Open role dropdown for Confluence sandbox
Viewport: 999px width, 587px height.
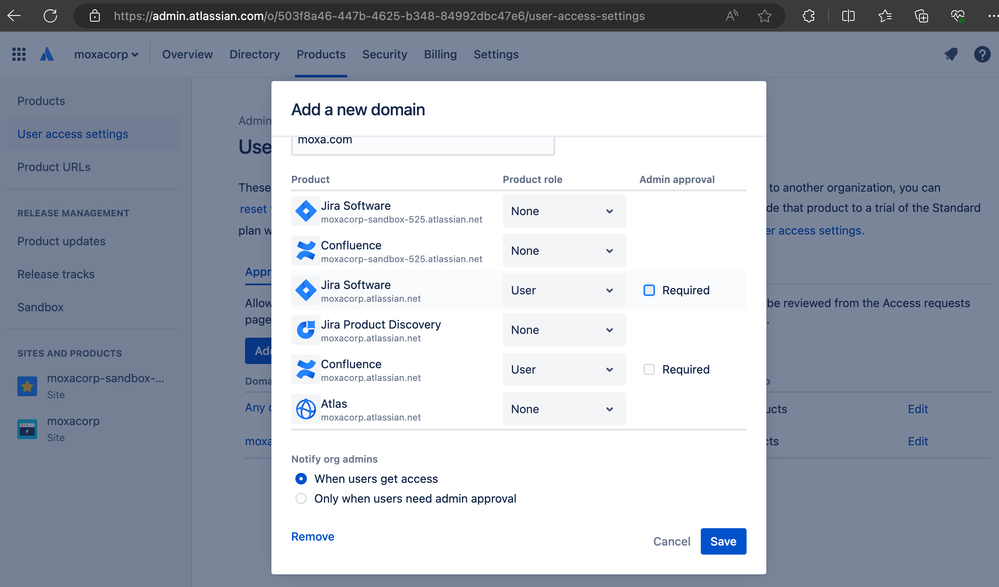[x=564, y=250]
